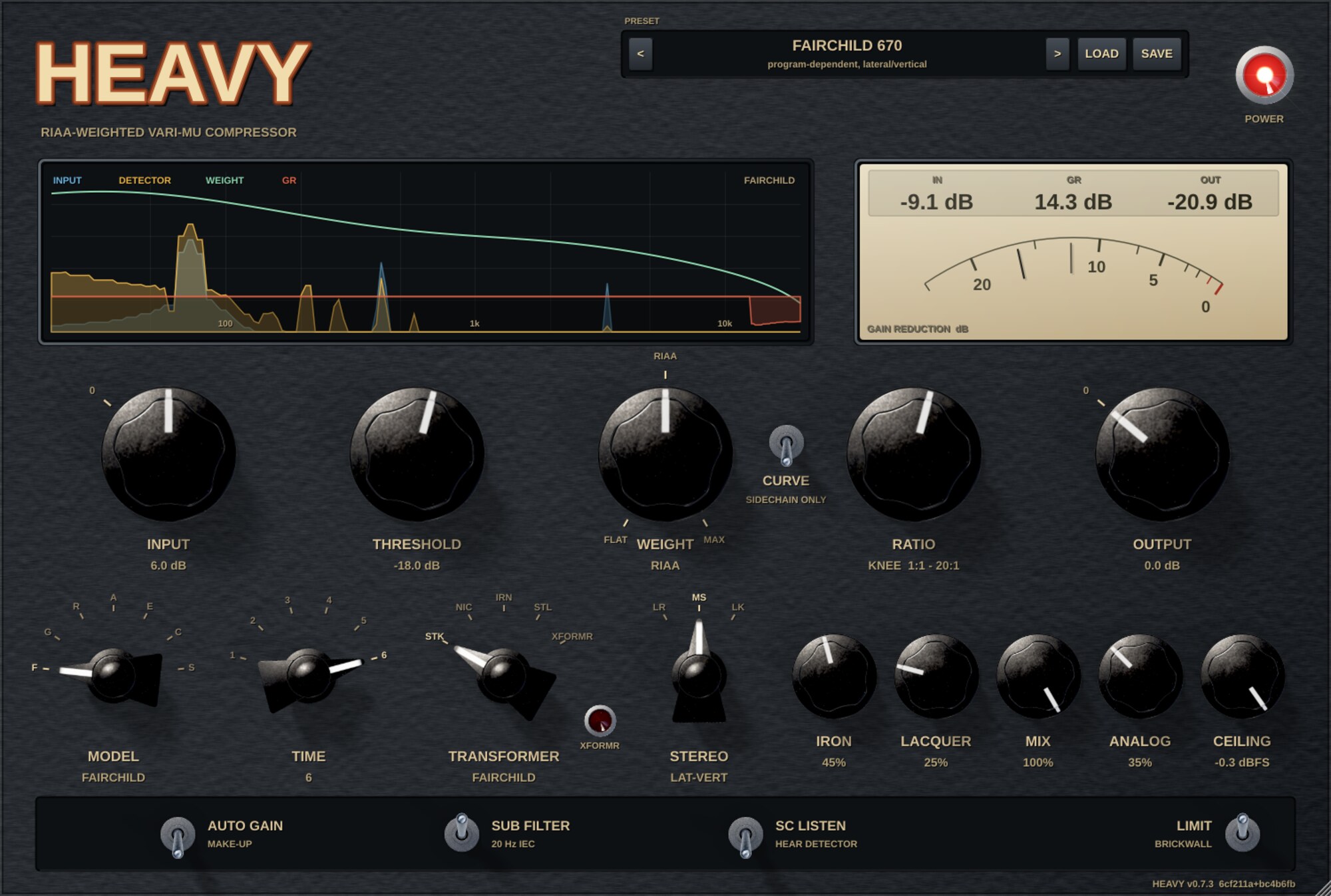Select model position S on MODEL dial
Image resolution: width=1331 pixels, height=896 pixels.
(192, 667)
